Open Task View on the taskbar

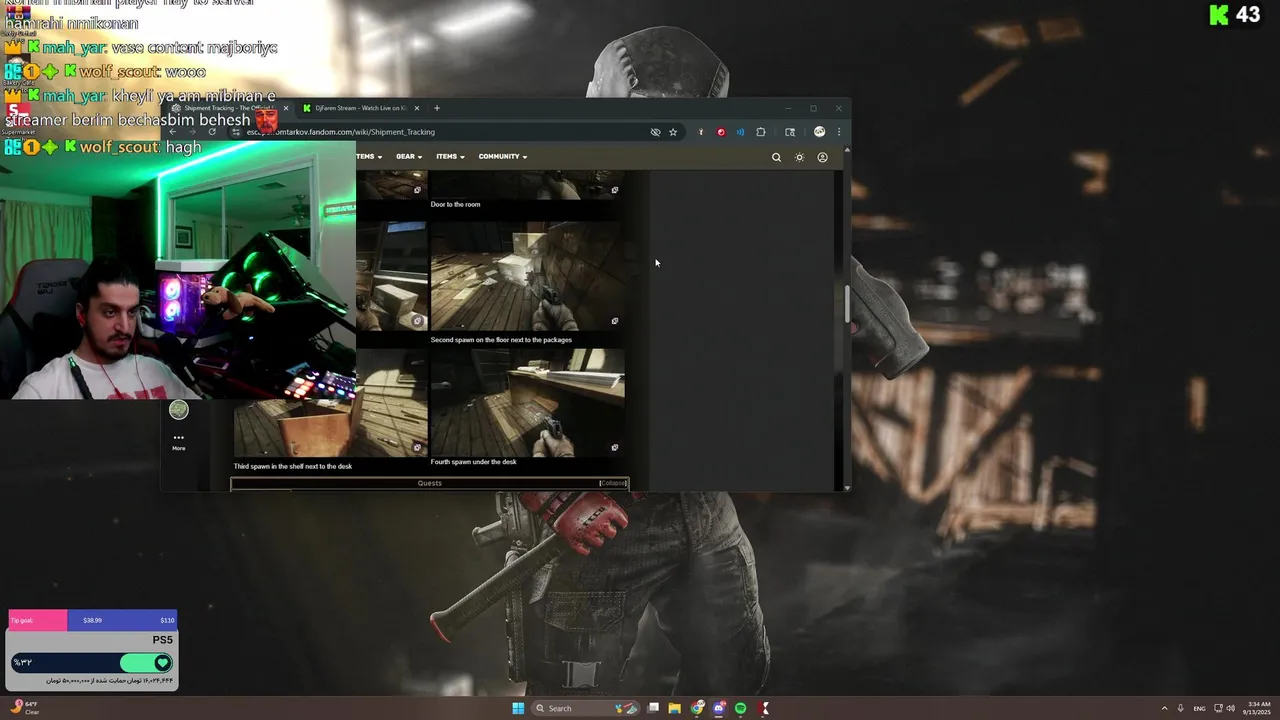click(653, 708)
